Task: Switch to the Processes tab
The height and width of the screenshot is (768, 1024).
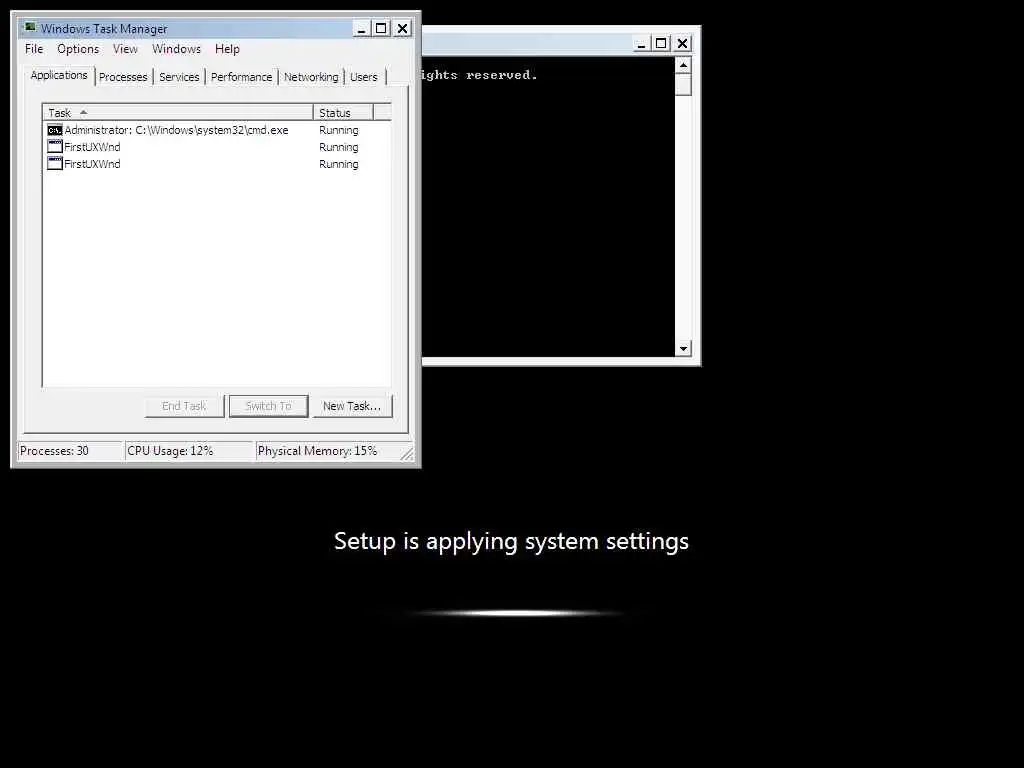Action: coord(123,77)
